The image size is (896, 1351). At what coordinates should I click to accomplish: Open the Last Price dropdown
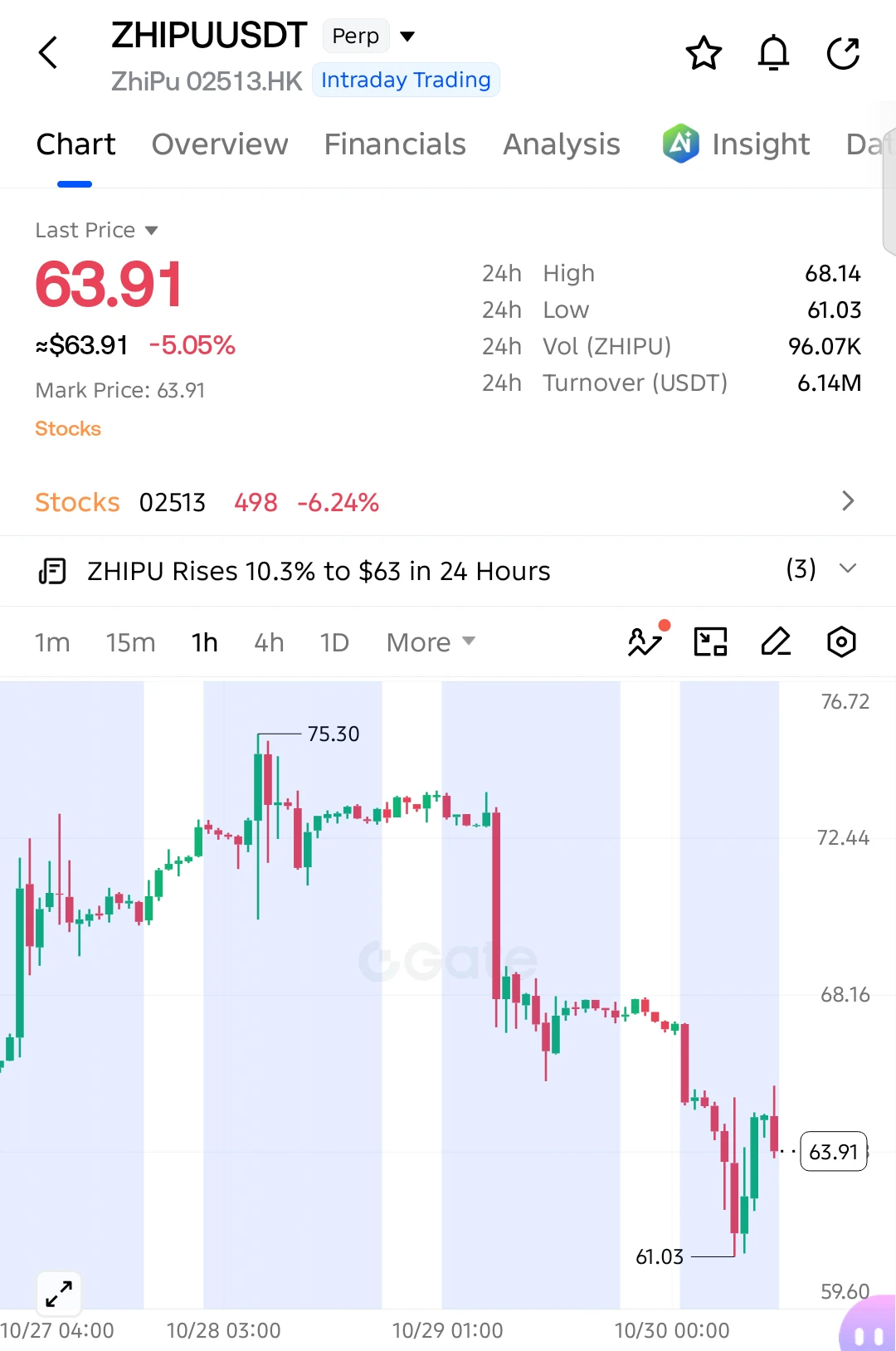(96, 230)
